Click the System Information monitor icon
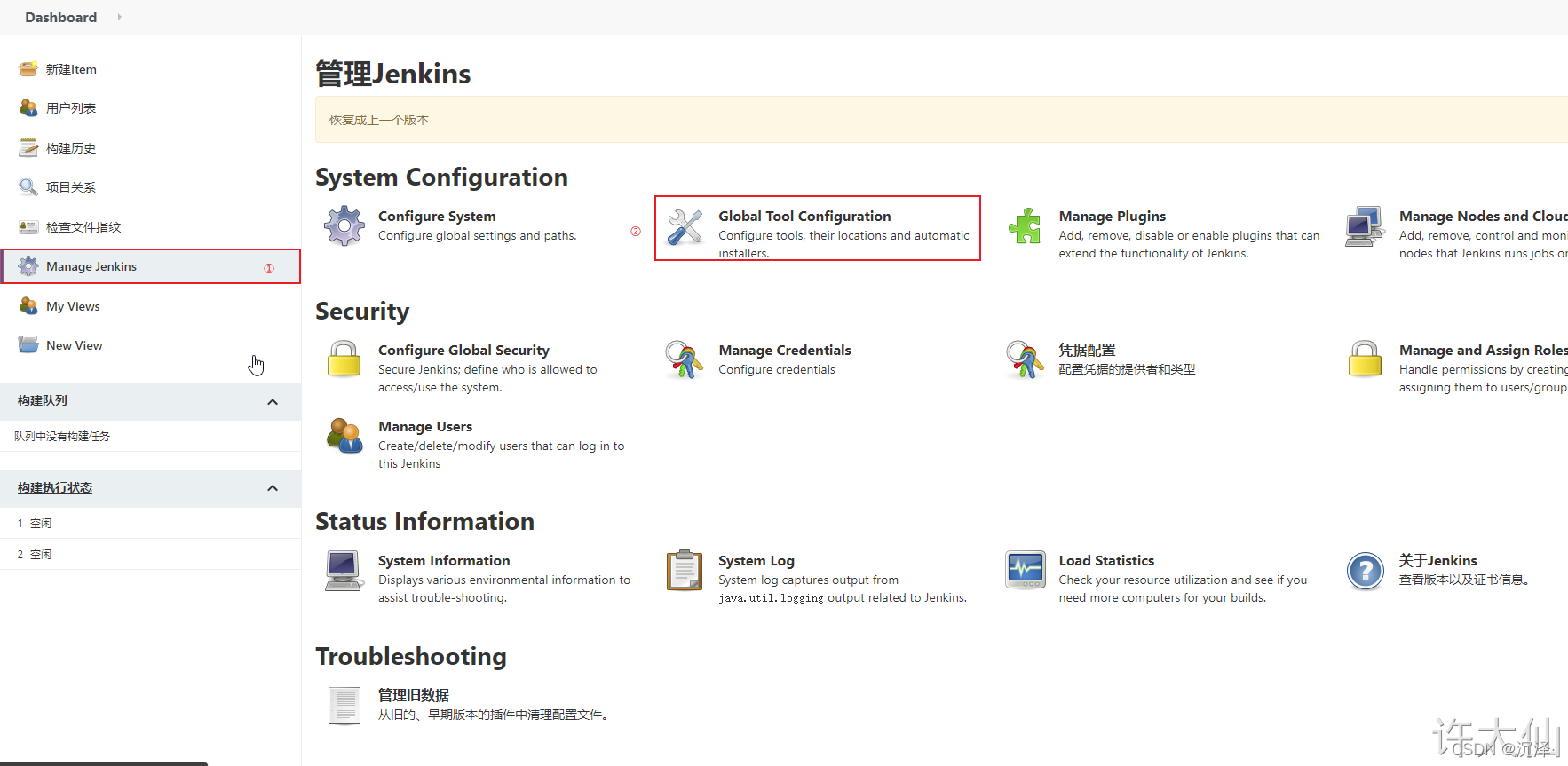 [x=344, y=570]
